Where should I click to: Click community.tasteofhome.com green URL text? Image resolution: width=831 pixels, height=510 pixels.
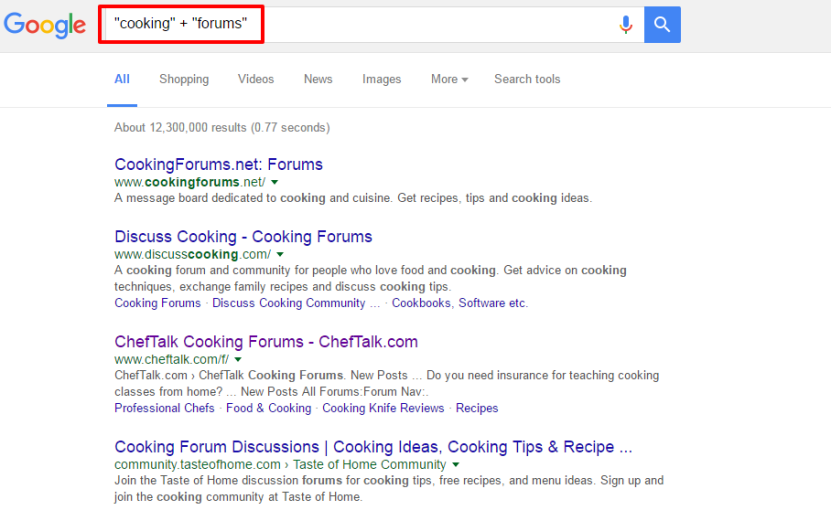197,464
